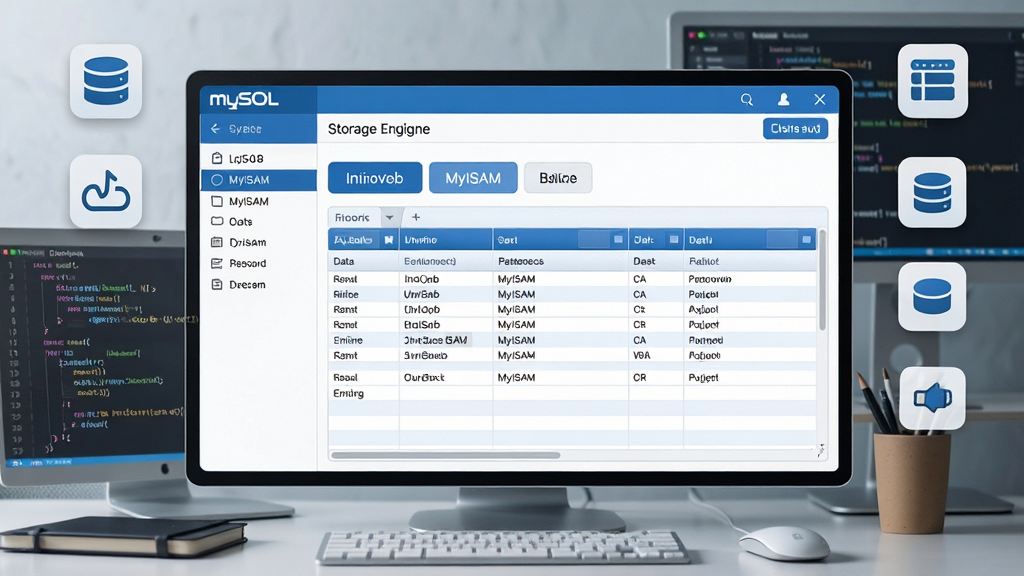Select the Ftooris tab
The width and height of the screenshot is (1024, 576).
tap(352, 217)
